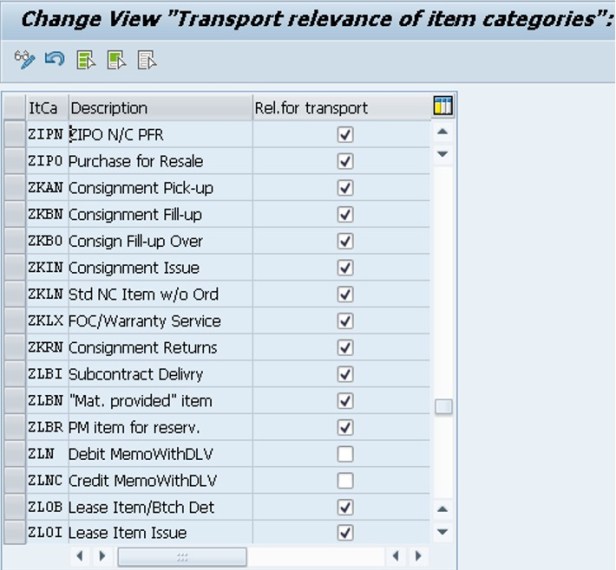Click the Display/Change toggle glasses-pencil icon
616x570 pixels.
(25, 61)
